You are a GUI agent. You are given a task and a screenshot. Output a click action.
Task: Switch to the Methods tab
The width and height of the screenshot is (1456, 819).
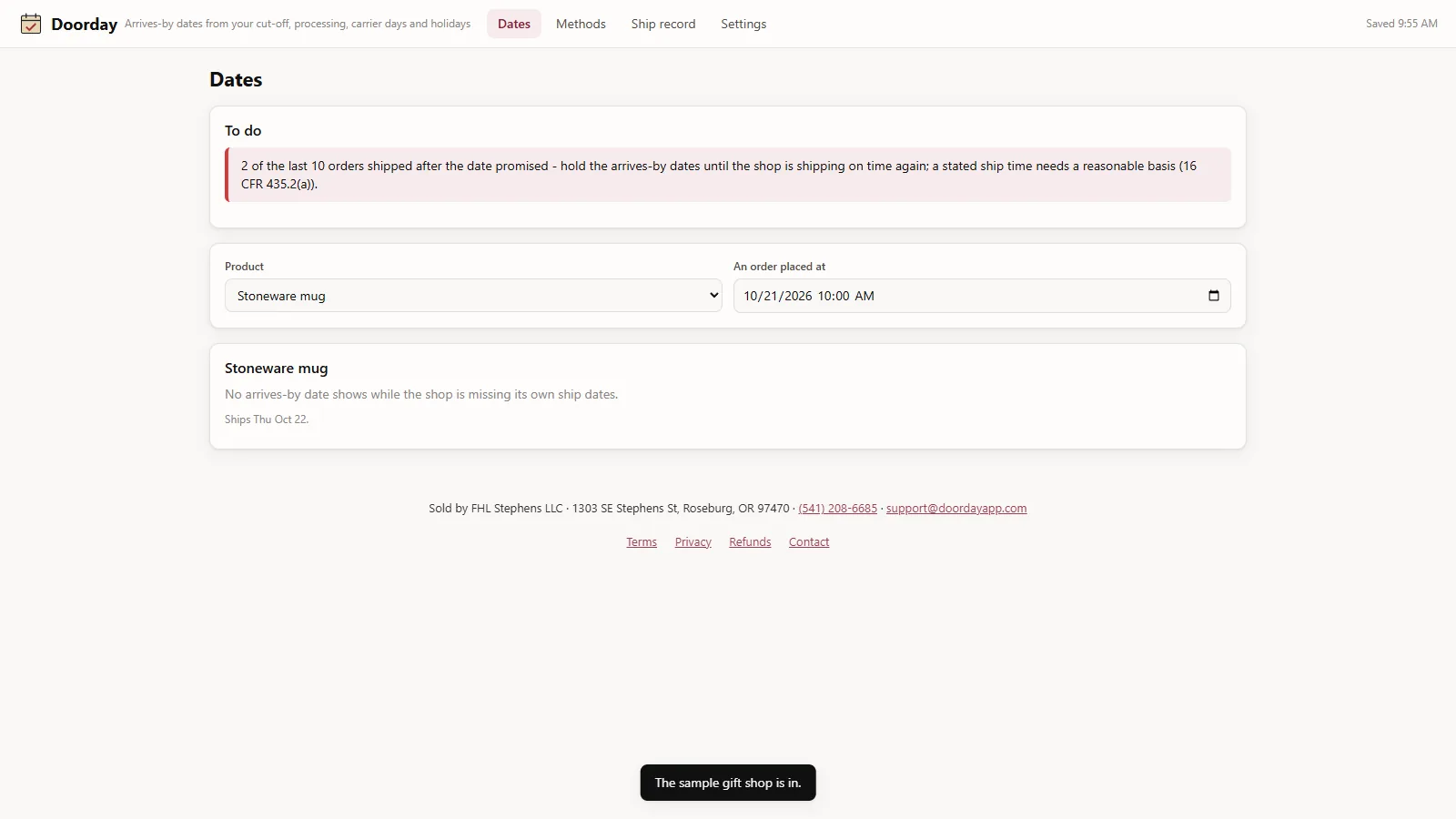pyautogui.click(x=581, y=24)
